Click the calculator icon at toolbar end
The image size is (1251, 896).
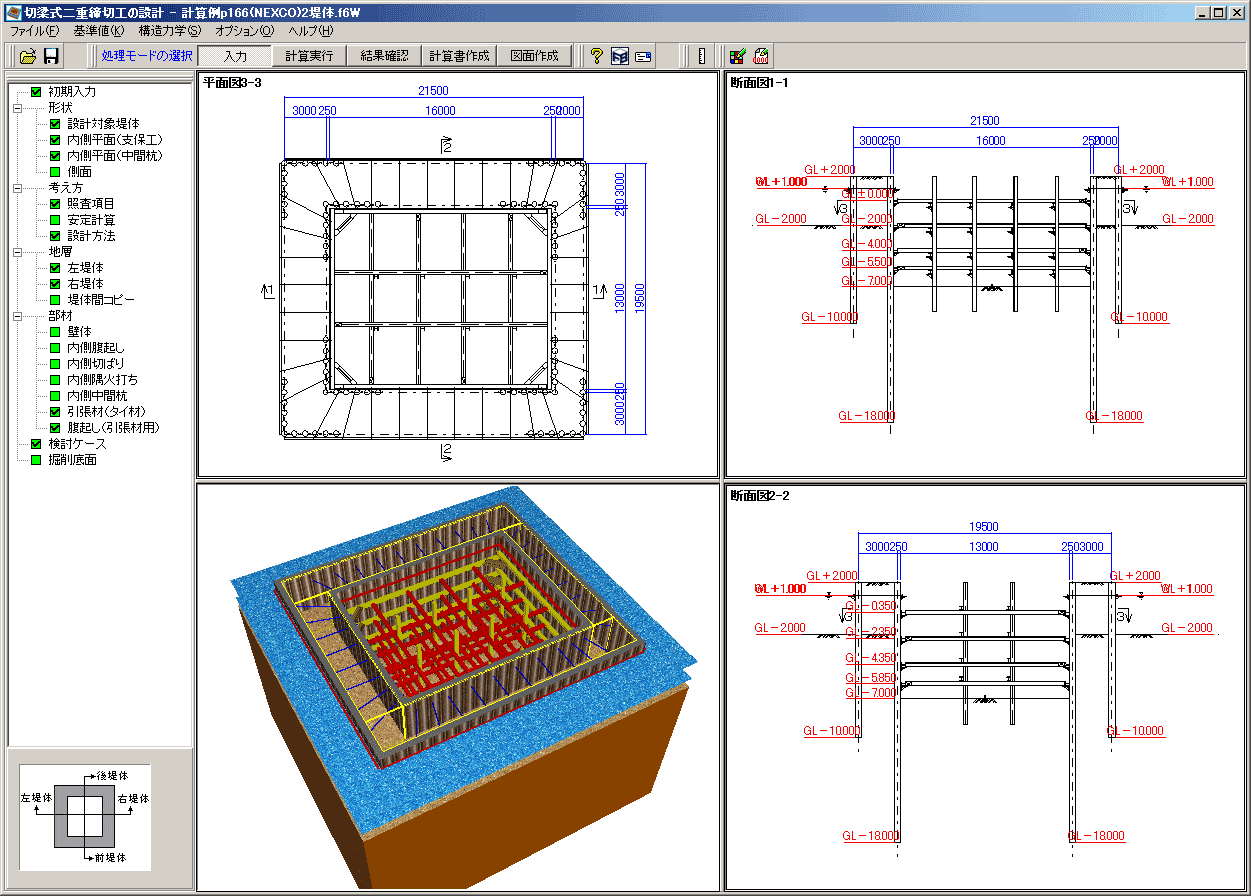(761, 56)
